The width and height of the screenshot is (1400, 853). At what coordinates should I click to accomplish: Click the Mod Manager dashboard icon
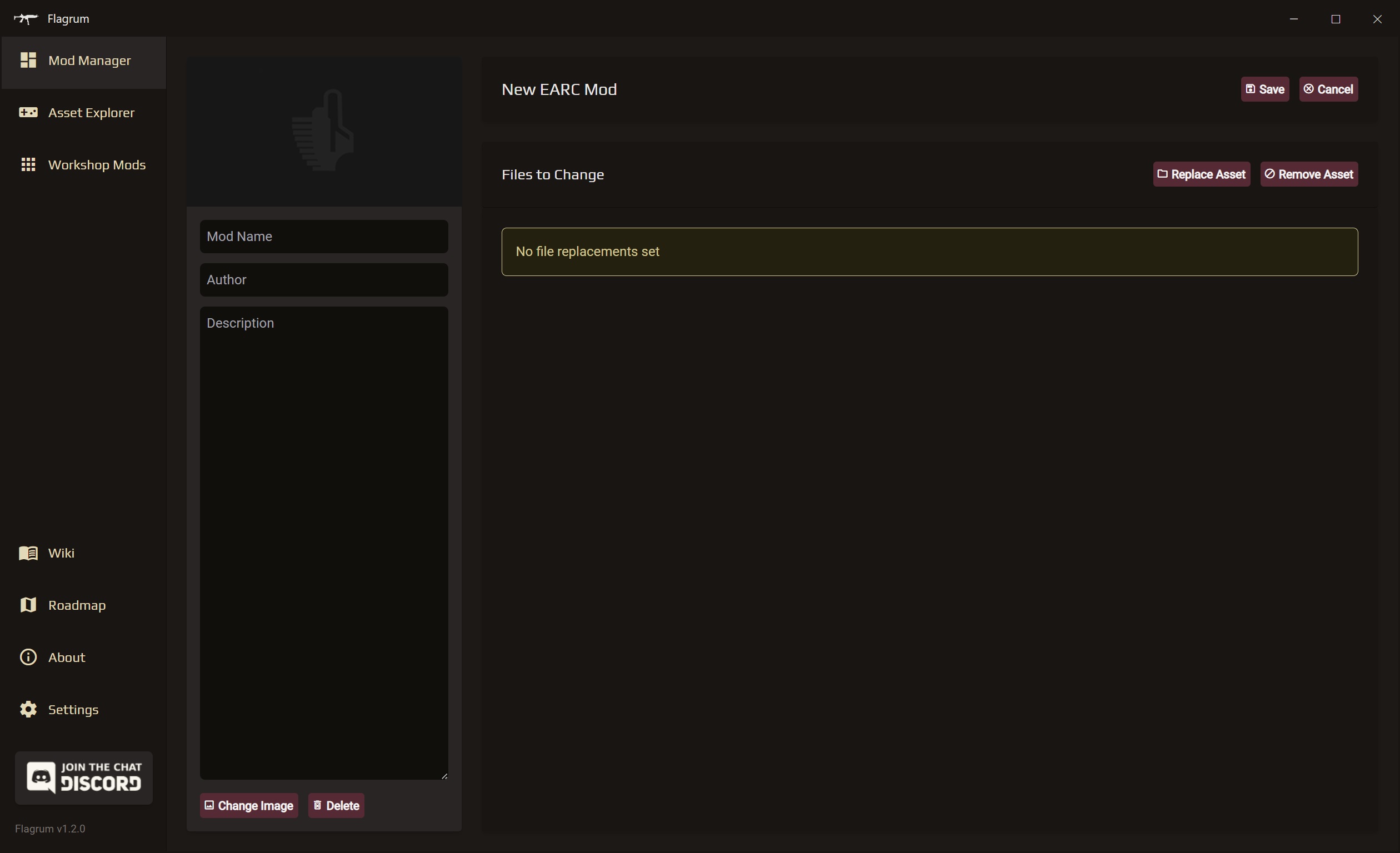[x=28, y=60]
